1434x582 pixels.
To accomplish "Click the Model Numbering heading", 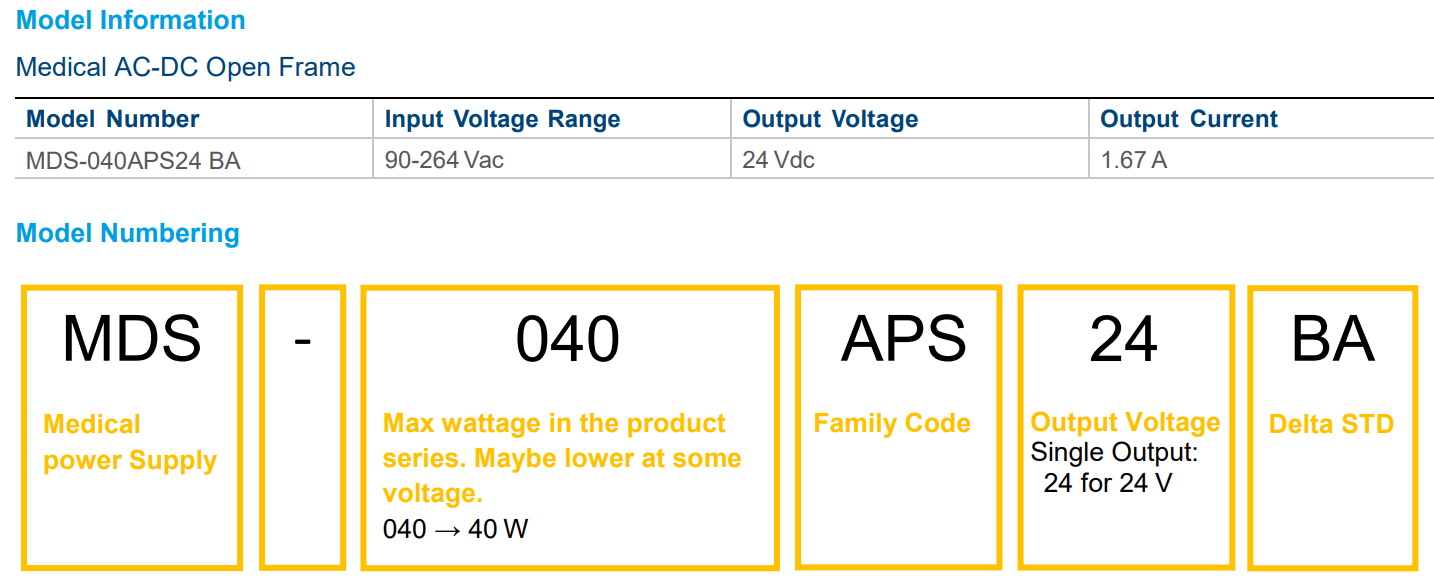I will point(128,233).
